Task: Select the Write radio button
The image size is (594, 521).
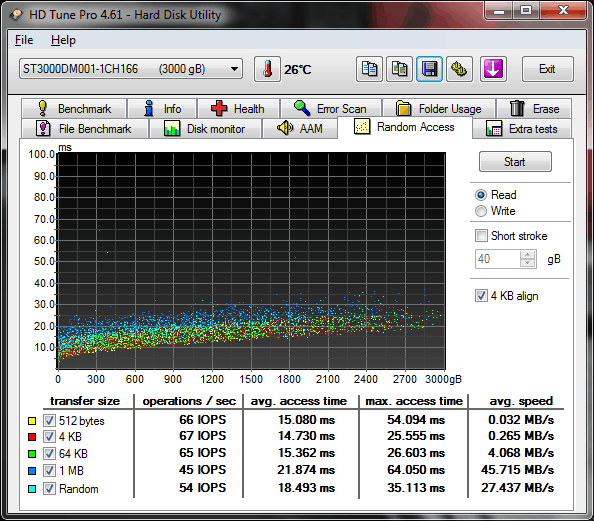Action: click(x=481, y=211)
